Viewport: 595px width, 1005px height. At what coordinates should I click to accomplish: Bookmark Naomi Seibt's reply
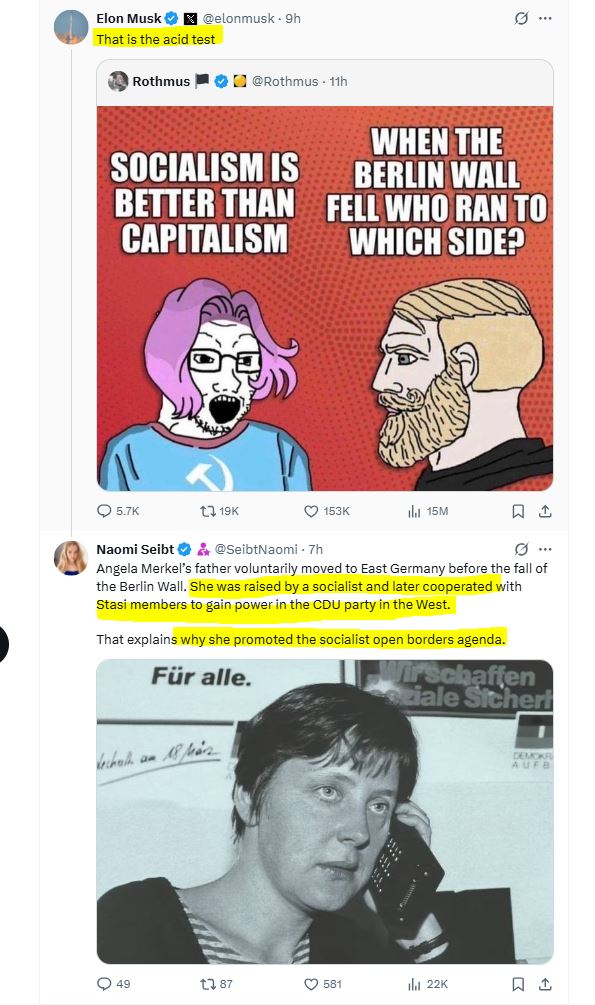[518, 984]
